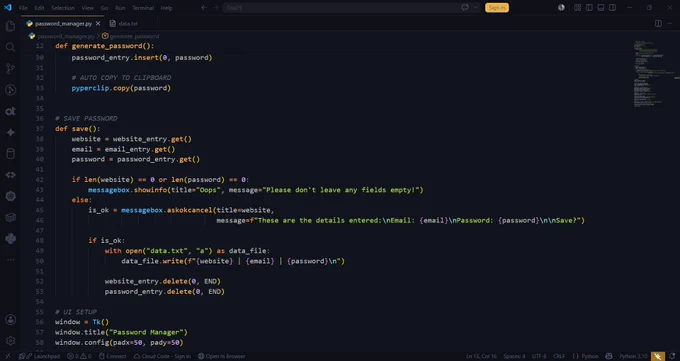Click Connect in the status bar
The height and width of the screenshot is (361, 680).
[x=112, y=356]
